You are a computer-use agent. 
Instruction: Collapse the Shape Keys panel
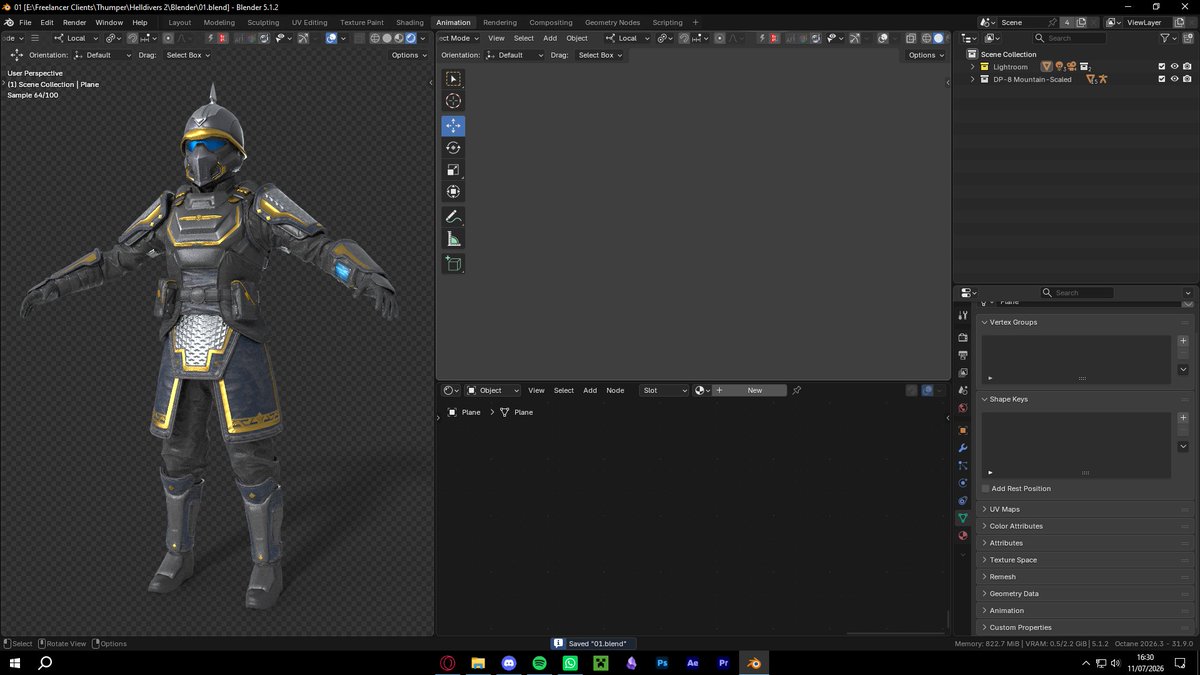[985, 399]
